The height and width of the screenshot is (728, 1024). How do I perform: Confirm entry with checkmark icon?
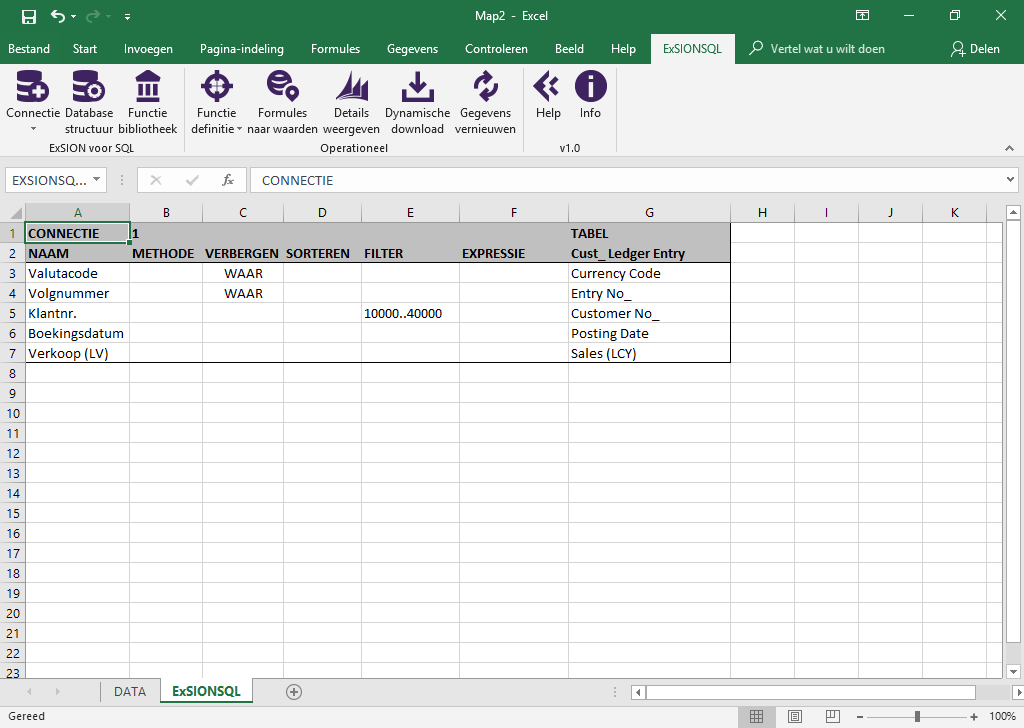pos(192,180)
